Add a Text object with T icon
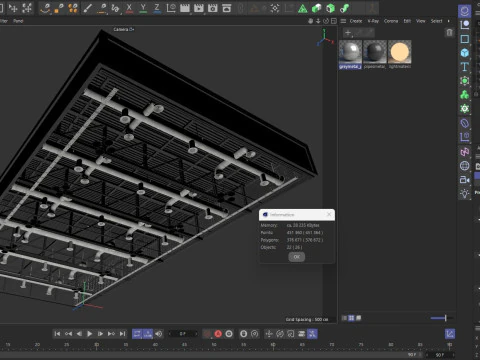Screen dimensions: 480x360 click(465, 67)
